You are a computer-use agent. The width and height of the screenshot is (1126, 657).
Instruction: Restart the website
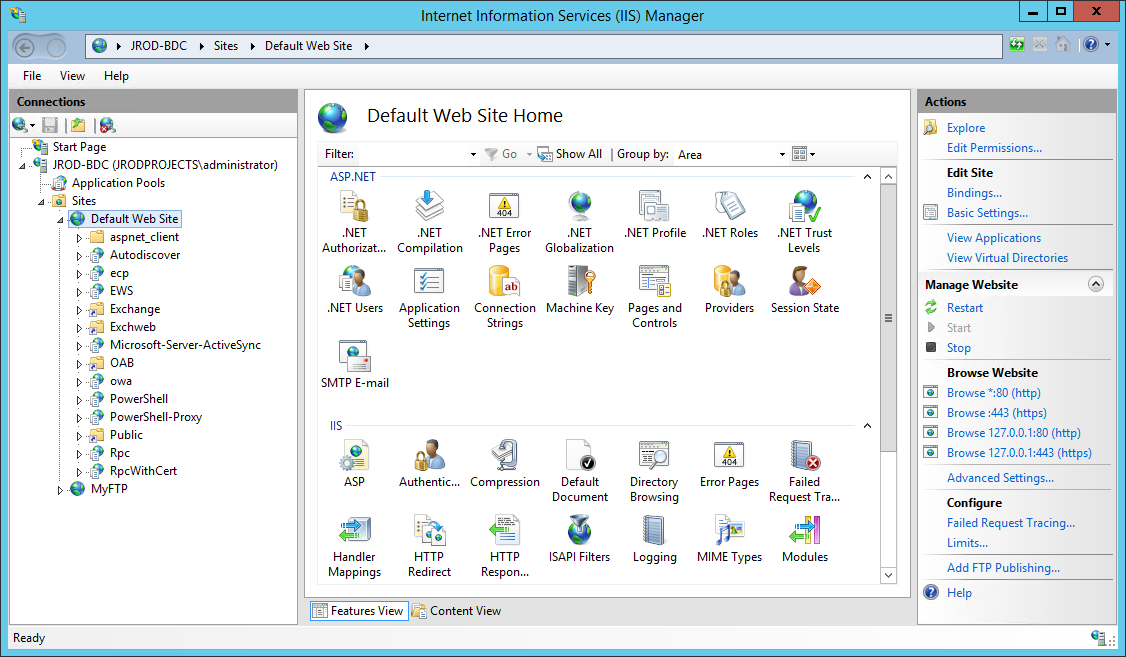click(964, 307)
